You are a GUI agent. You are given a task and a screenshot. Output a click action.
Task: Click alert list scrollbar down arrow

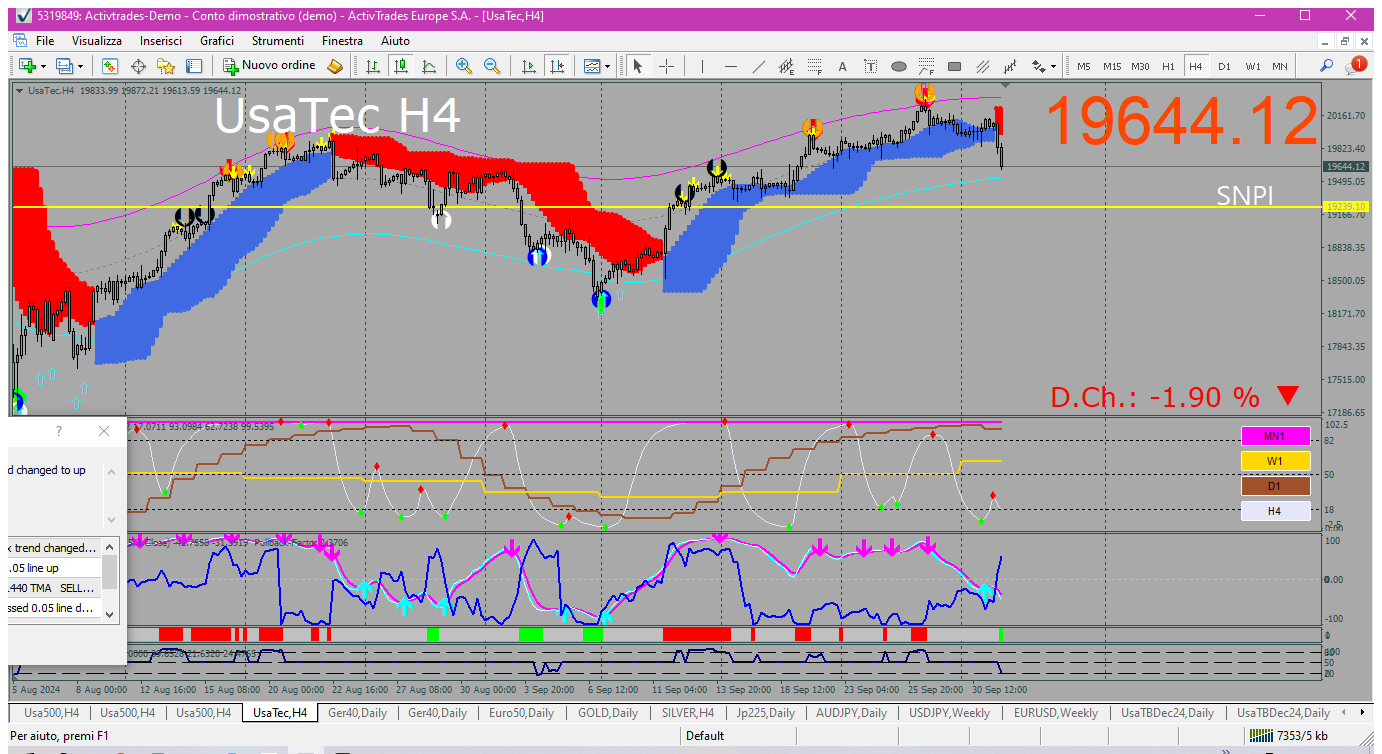[x=110, y=614]
